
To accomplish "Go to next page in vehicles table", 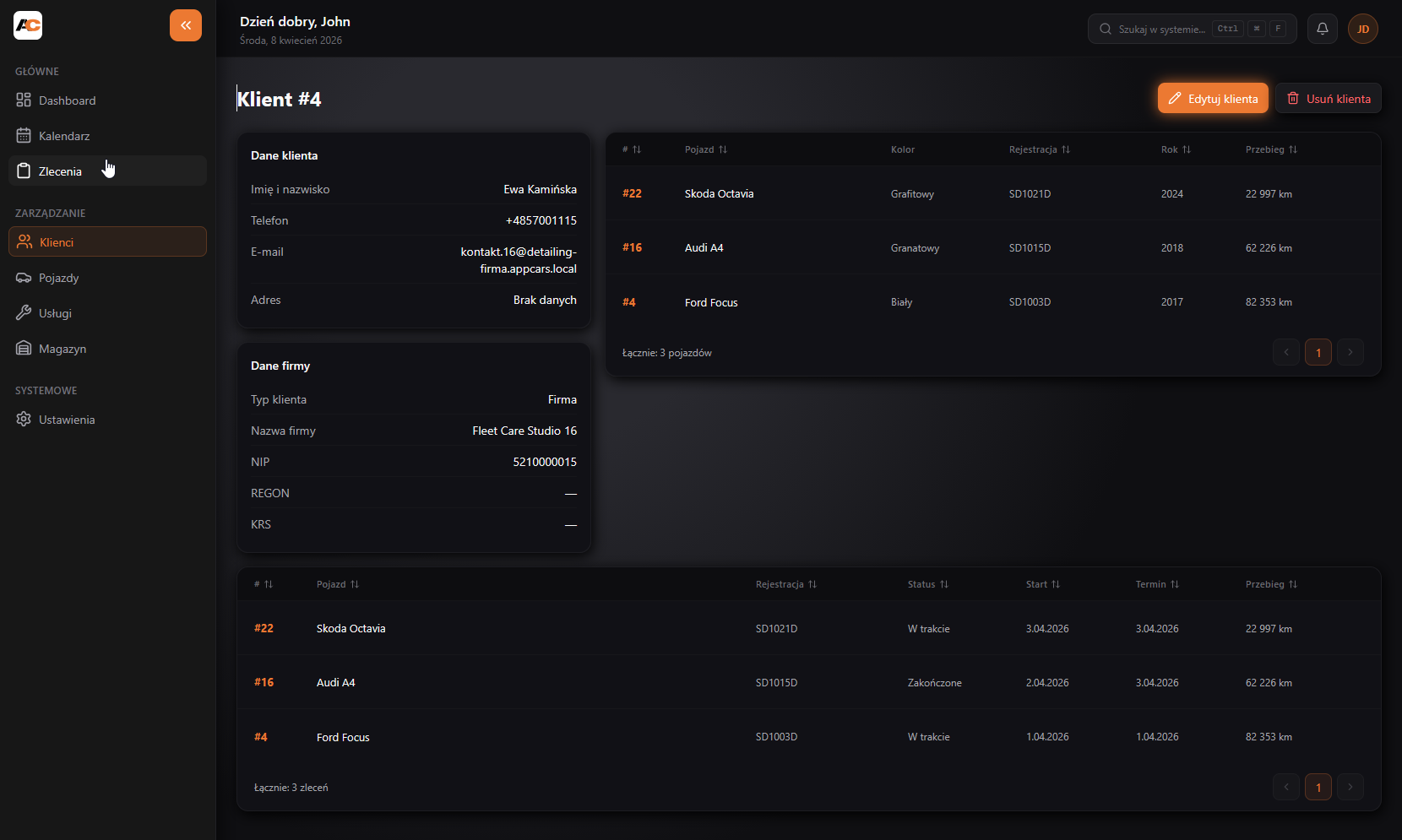I will [x=1350, y=352].
